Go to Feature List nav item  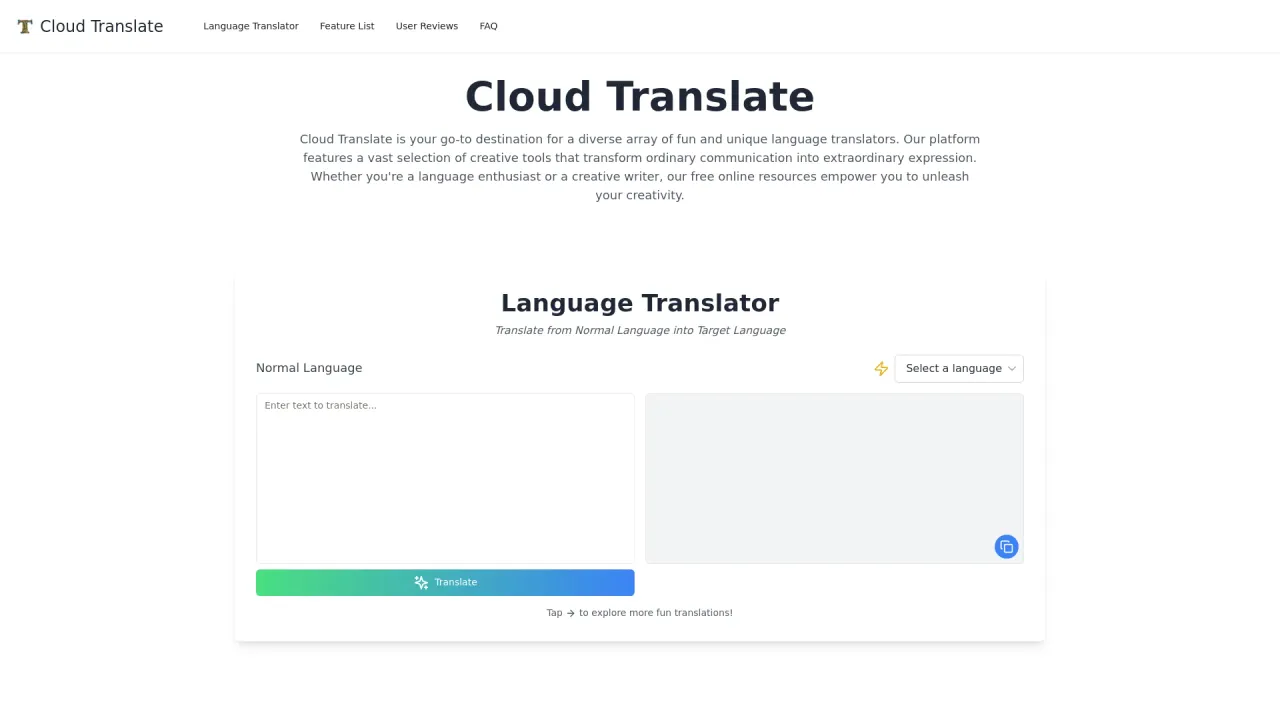point(347,26)
